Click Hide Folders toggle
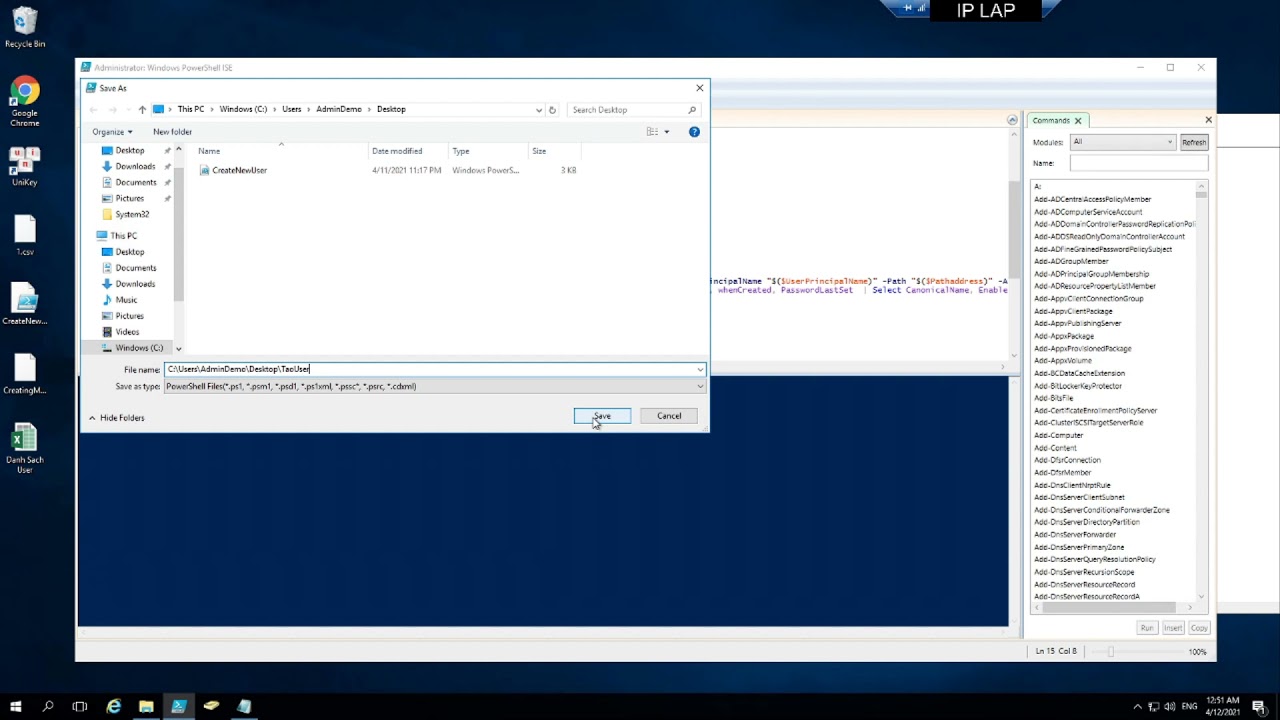The image size is (1280, 720). click(116, 418)
